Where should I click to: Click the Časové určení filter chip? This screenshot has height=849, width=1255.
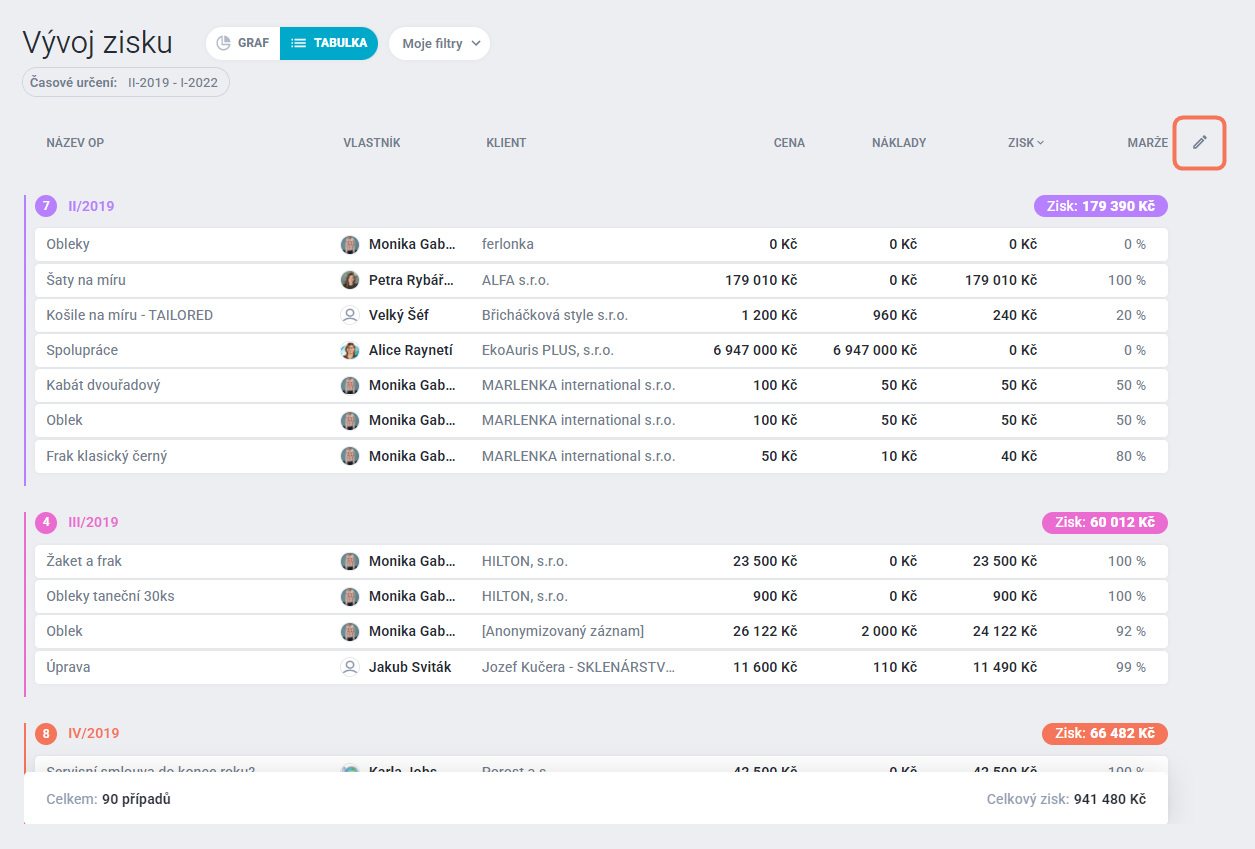(x=126, y=82)
